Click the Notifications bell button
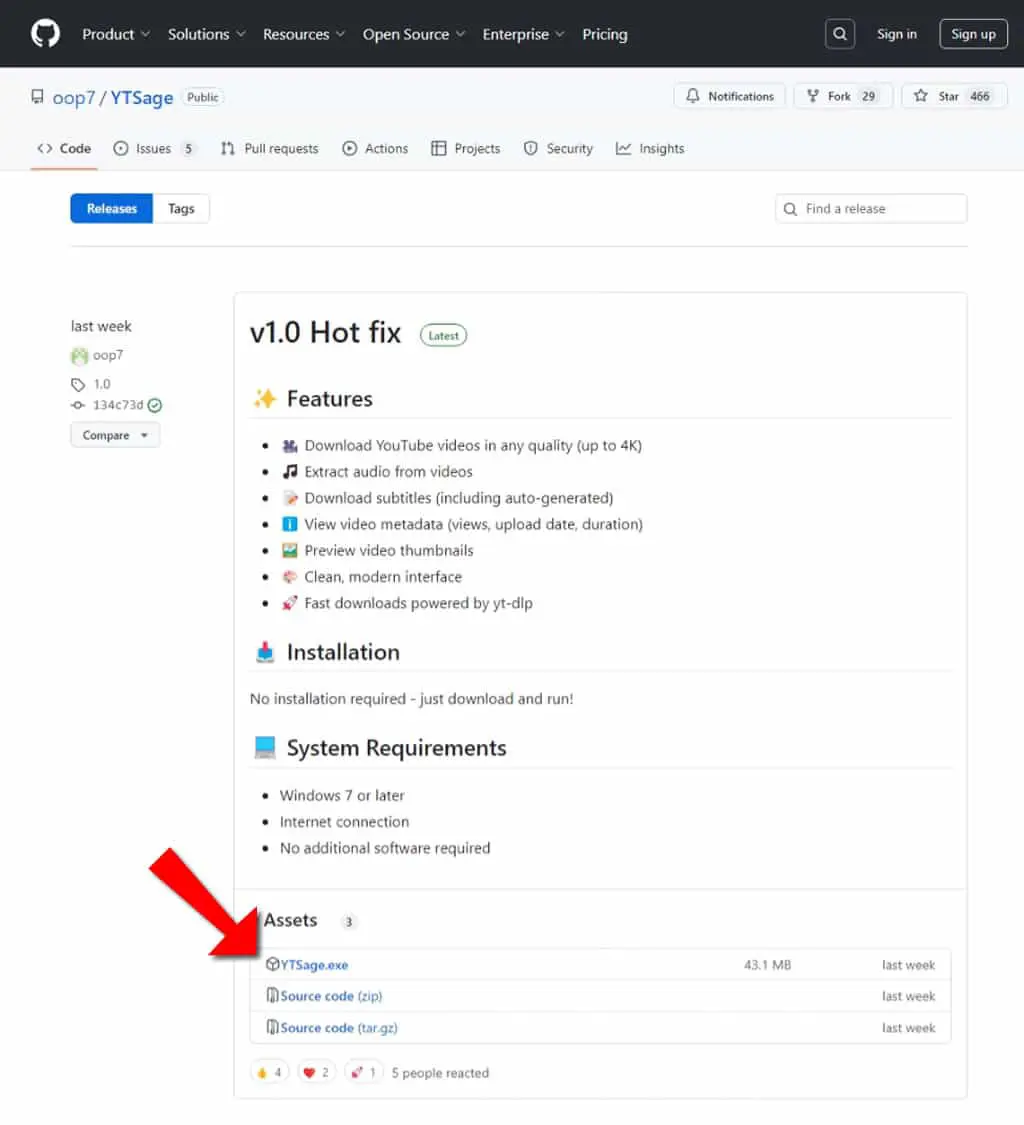1024x1125 pixels. (730, 96)
